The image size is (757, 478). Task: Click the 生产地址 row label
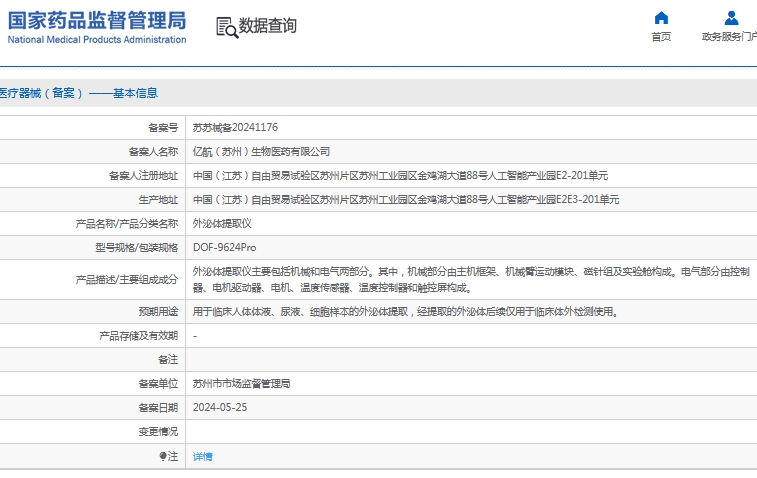(158, 199)
